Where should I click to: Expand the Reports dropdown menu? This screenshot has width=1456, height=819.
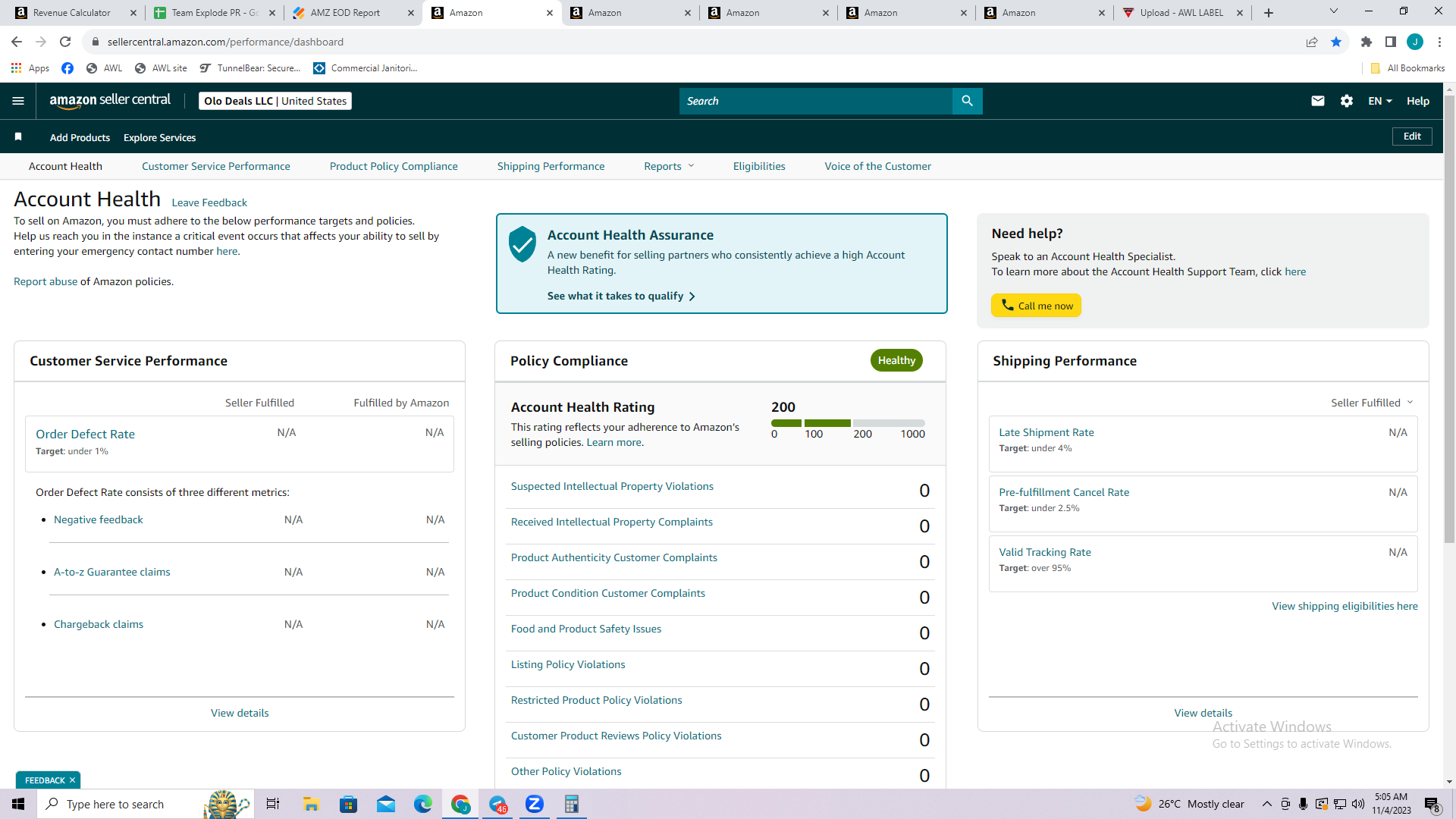[669, 166]
